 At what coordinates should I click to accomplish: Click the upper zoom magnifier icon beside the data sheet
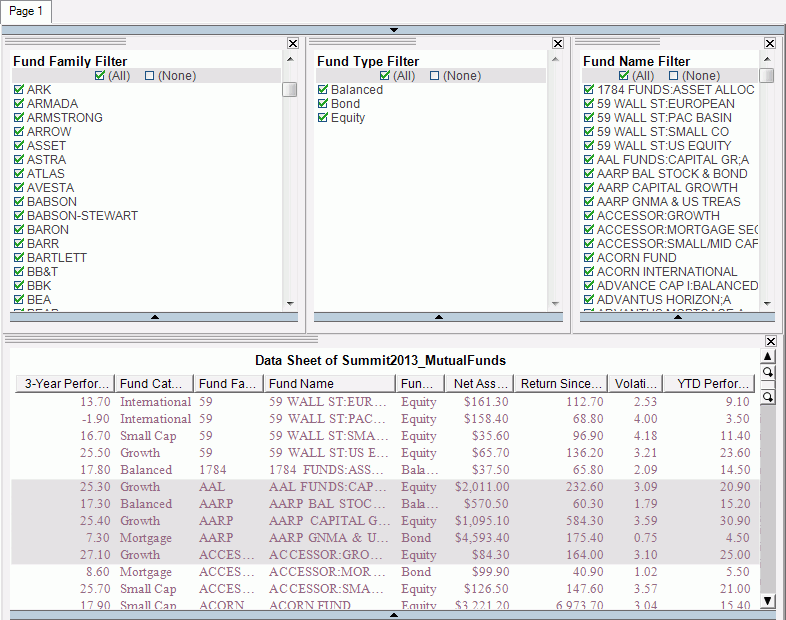(x=767, y=372)
